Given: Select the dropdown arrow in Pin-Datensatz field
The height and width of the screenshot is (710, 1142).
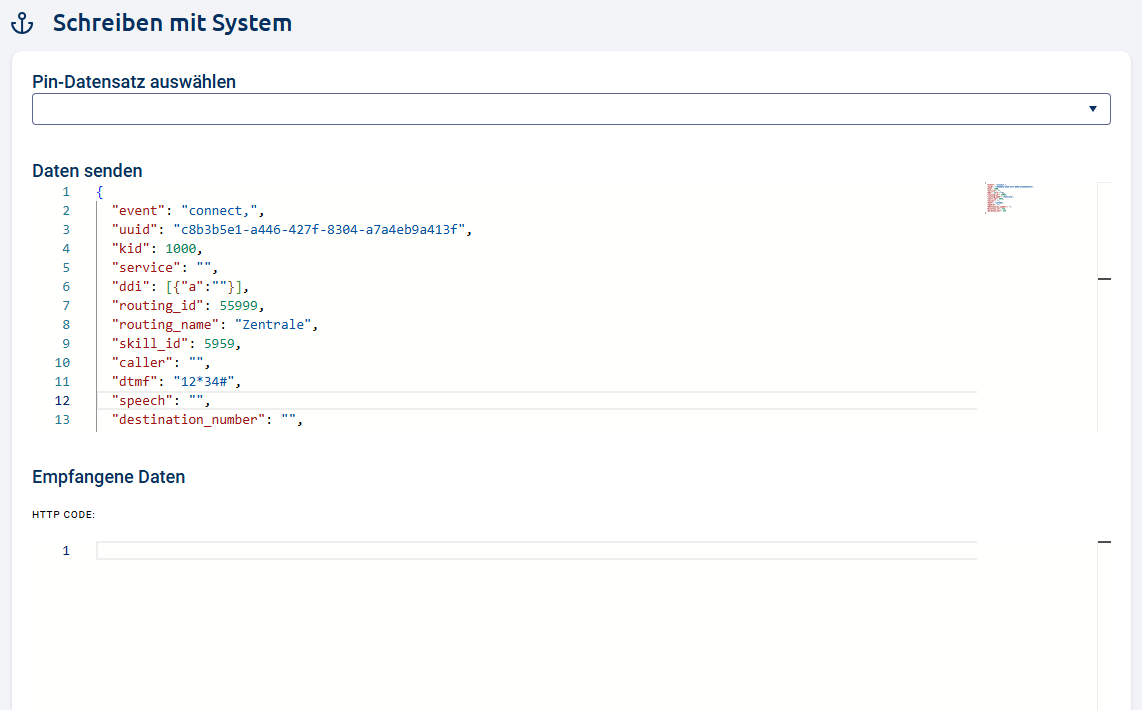Looking at the screenshot, I should point(1093,108).
